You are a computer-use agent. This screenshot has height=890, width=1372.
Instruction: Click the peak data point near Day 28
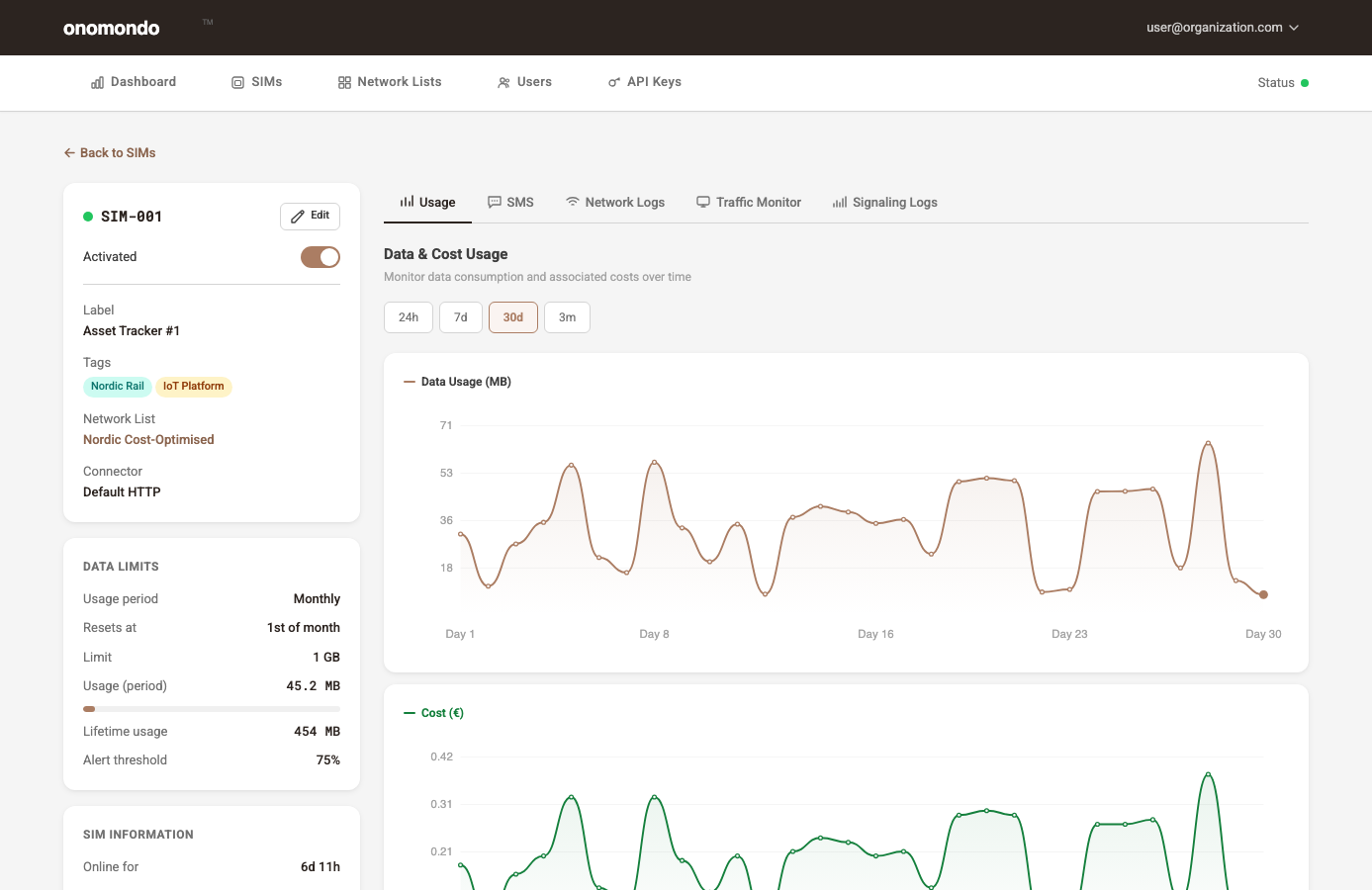point(1208,443)
